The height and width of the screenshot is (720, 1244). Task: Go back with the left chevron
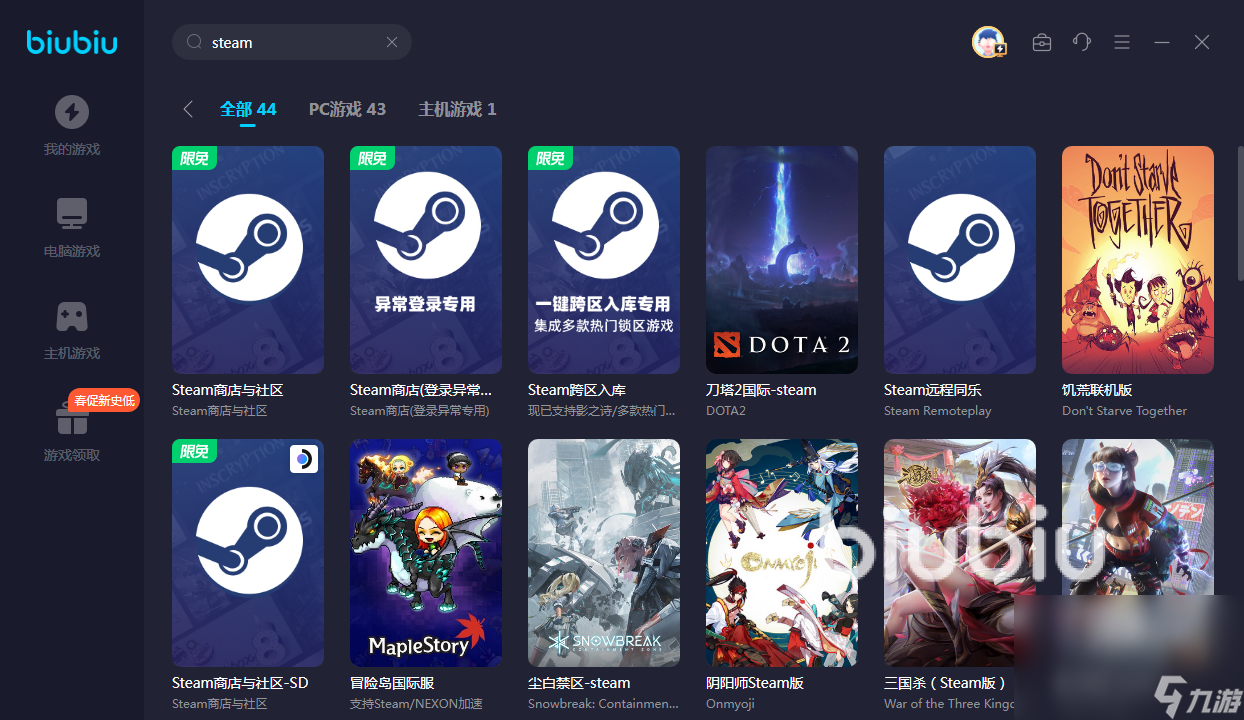pyautogui.click(x=188, y=109)
